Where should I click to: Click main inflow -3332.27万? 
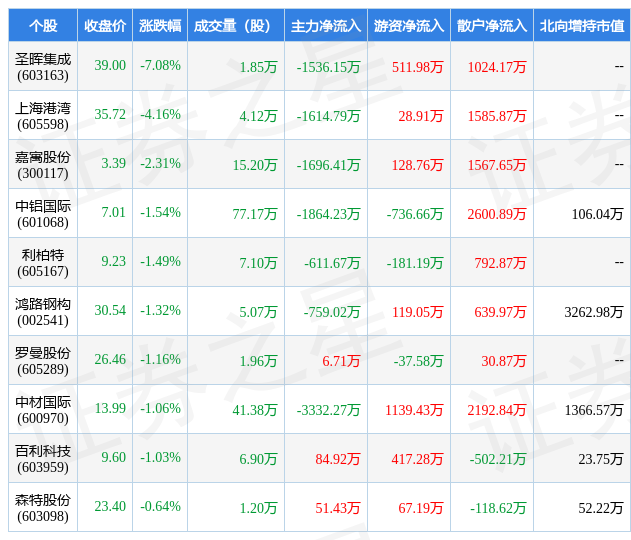328,410
